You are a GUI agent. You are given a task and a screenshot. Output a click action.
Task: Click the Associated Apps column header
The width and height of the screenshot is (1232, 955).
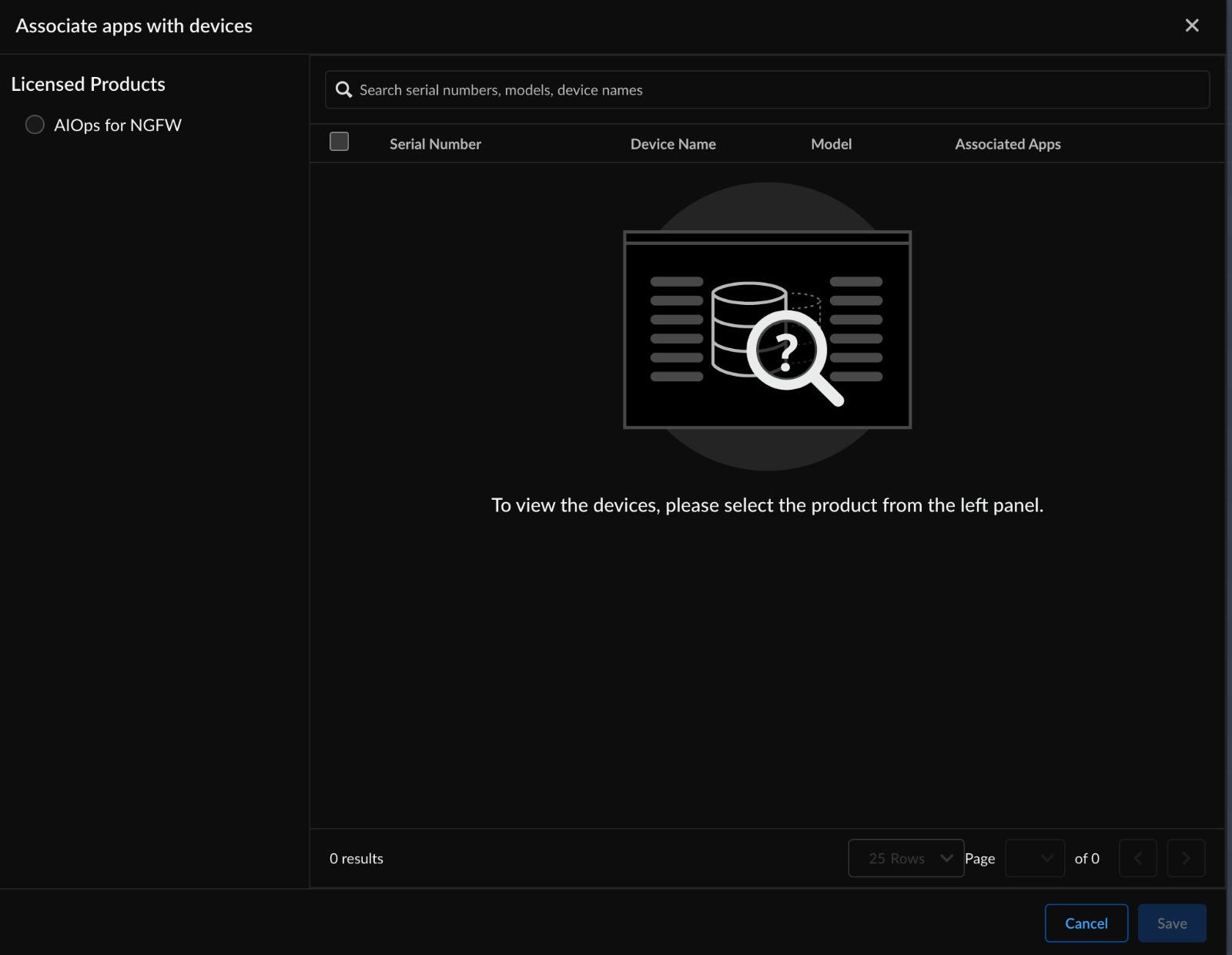pos(1007,144)
